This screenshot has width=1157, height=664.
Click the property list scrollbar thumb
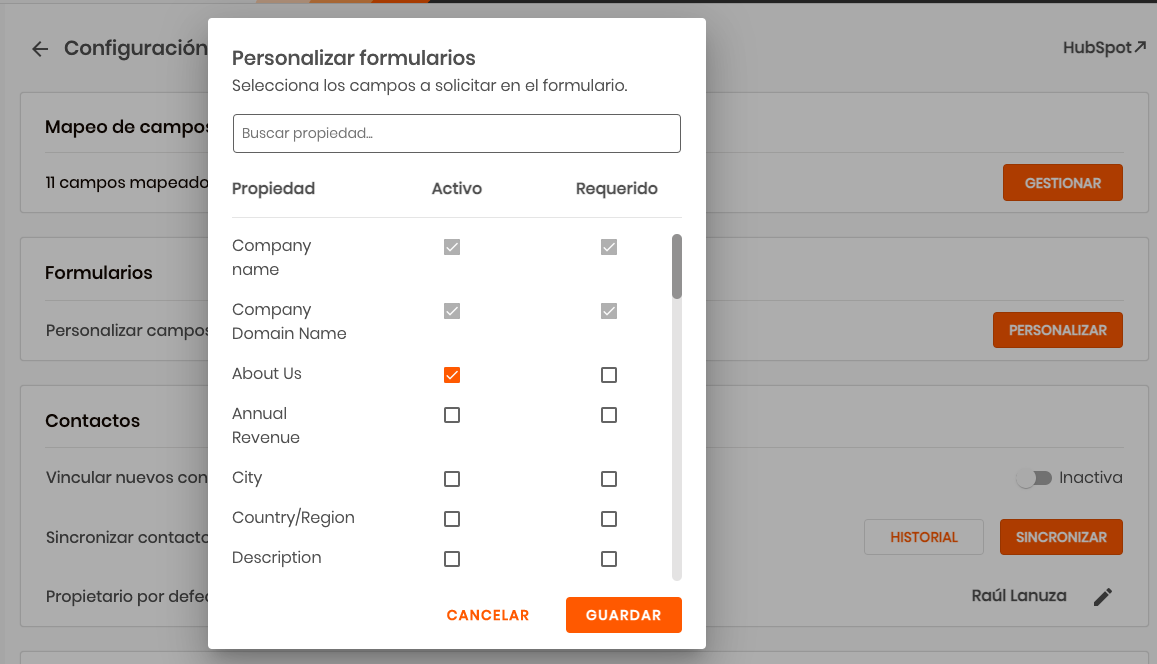tap(677, 266)
